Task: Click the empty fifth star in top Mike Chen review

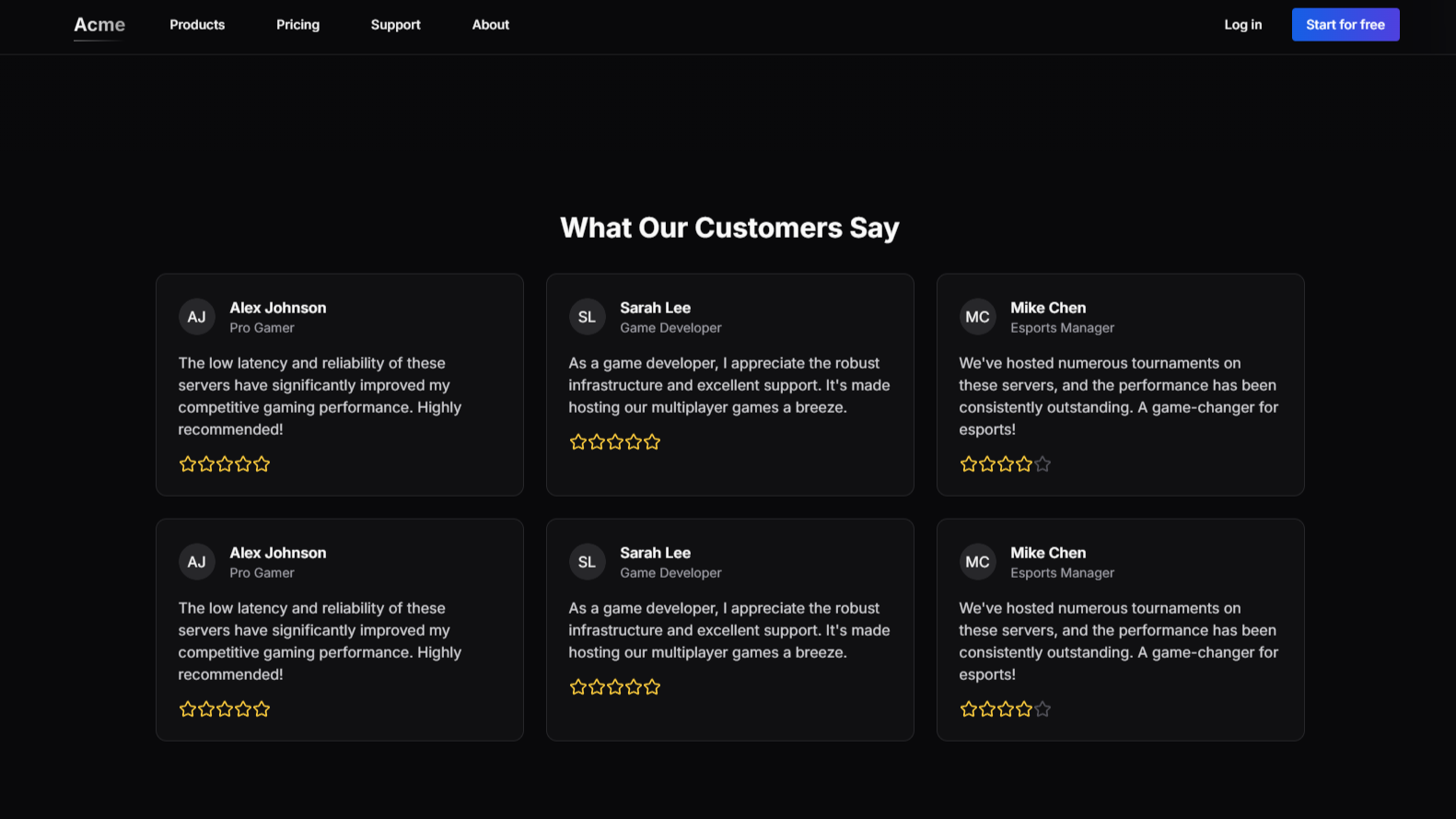Action: 1042,464
